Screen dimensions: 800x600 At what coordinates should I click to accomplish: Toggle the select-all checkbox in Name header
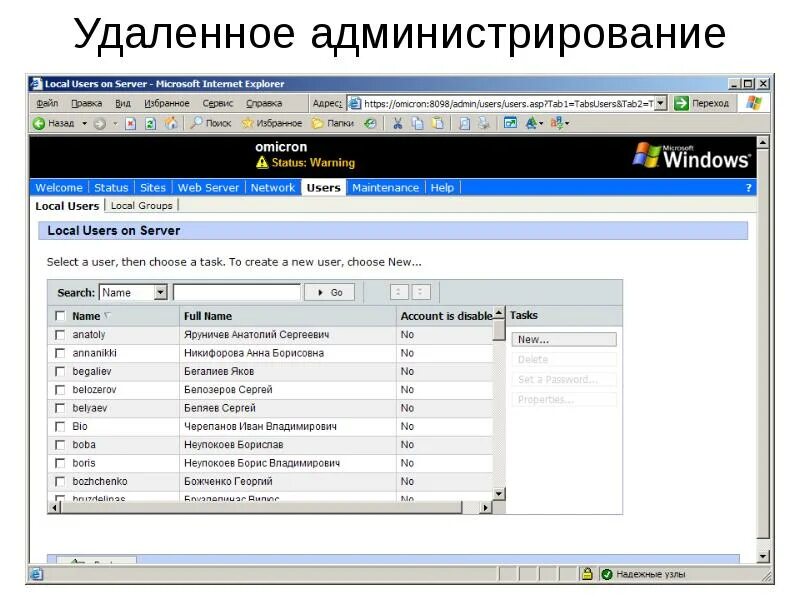pyautogui.click(x=60, y=316)
